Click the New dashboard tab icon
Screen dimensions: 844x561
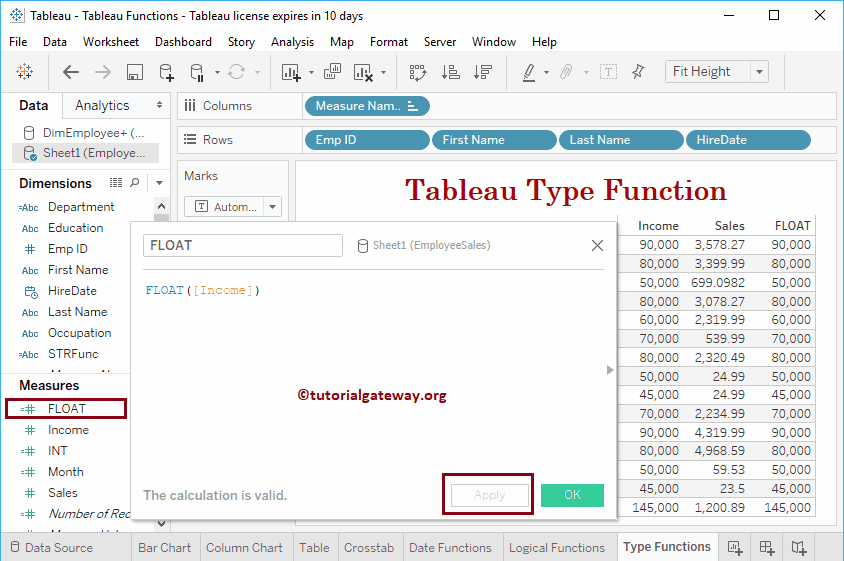click(767, 548)
